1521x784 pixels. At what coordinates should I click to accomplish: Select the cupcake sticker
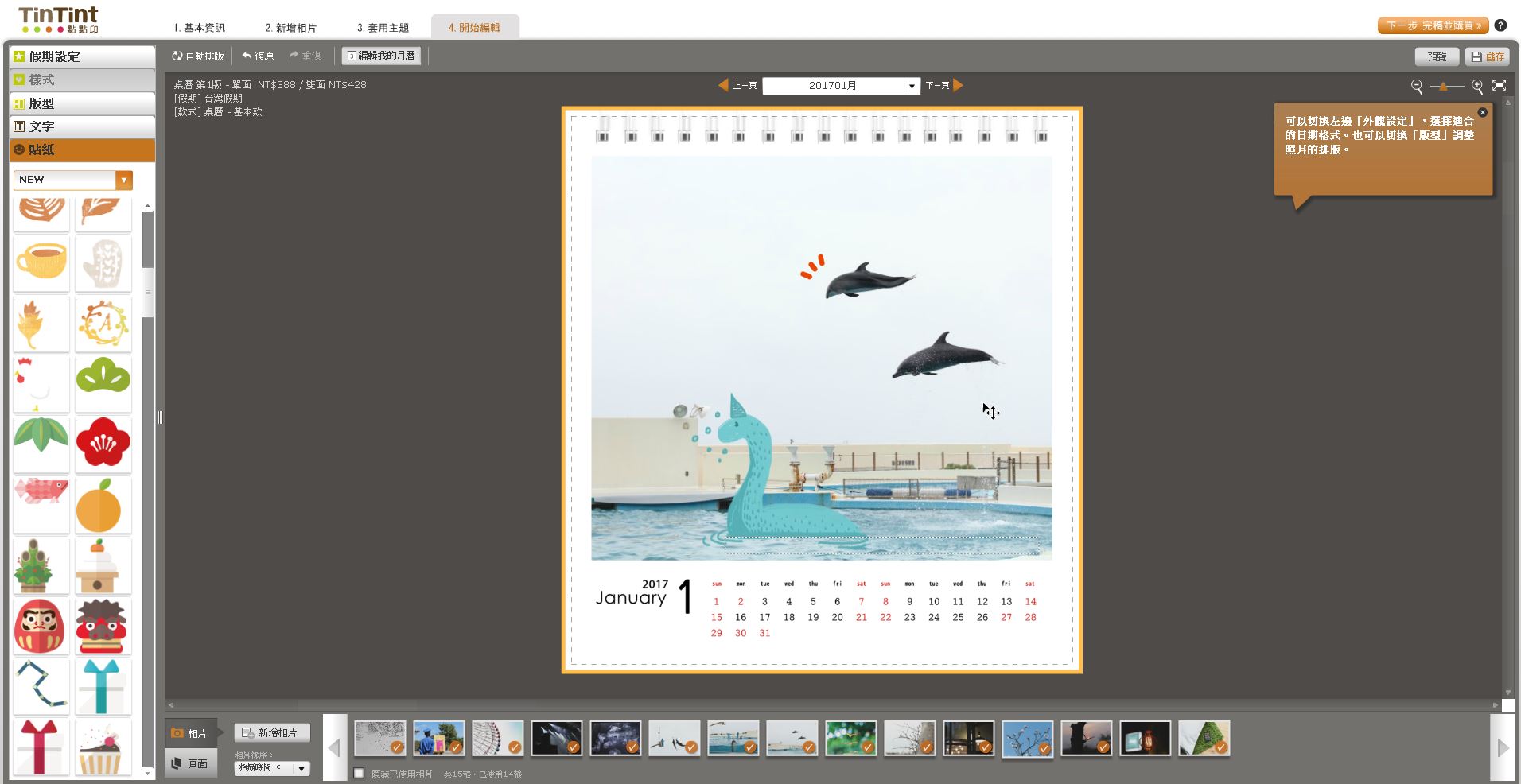point(103,747)
